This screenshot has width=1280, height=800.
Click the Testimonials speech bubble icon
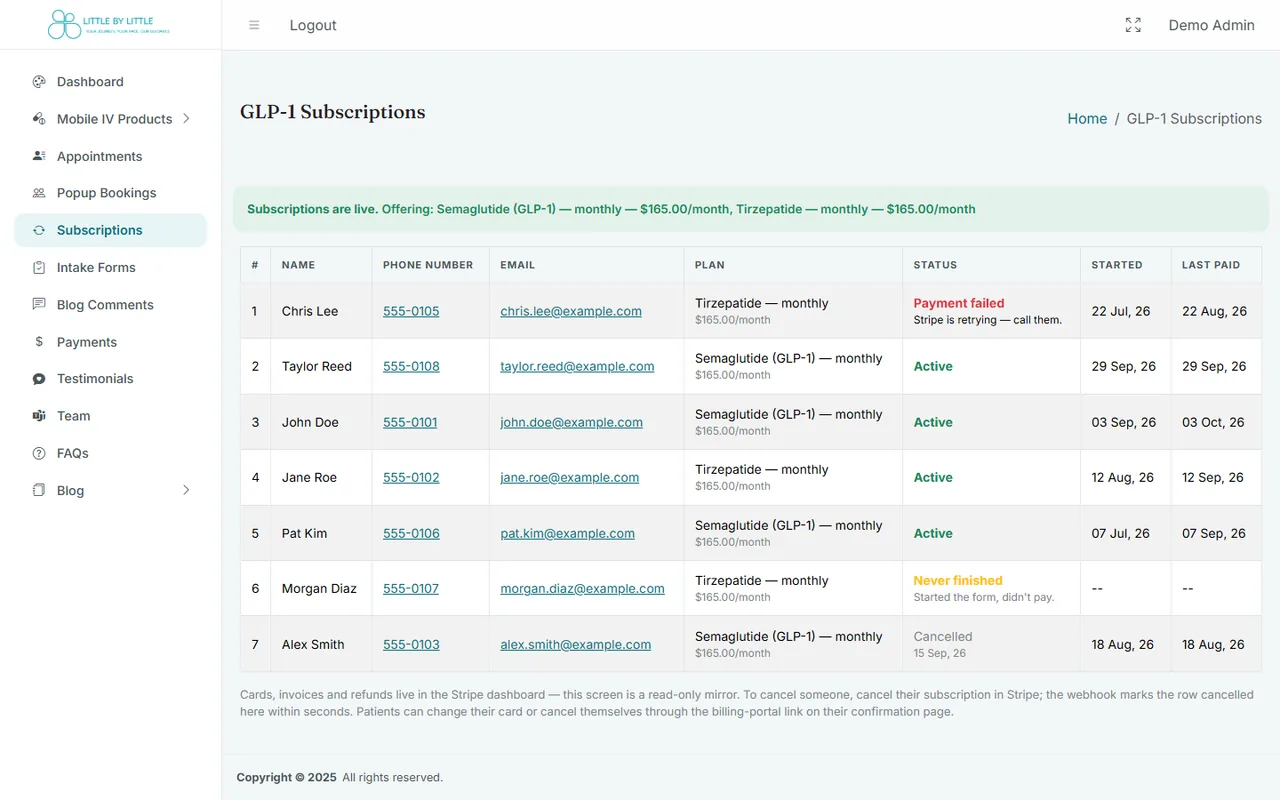(x=39, y=379)
